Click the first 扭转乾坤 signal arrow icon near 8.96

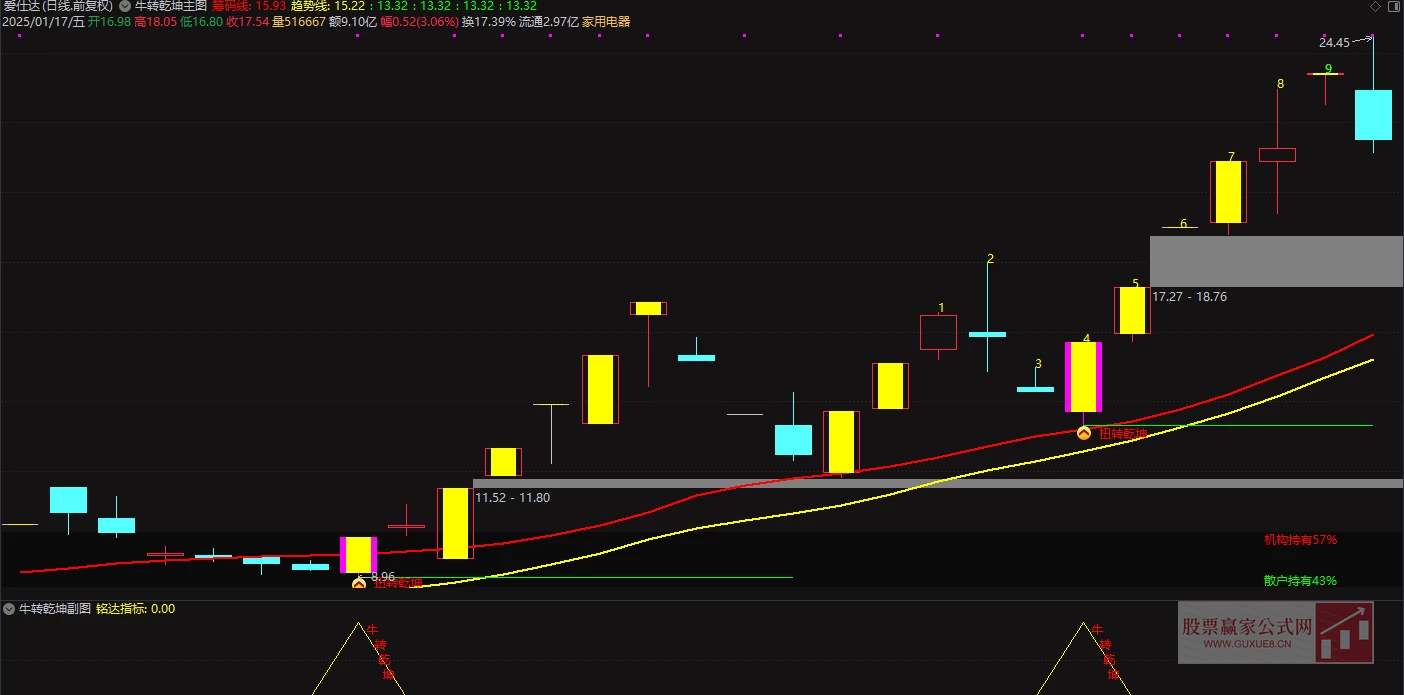pos(359,582)
